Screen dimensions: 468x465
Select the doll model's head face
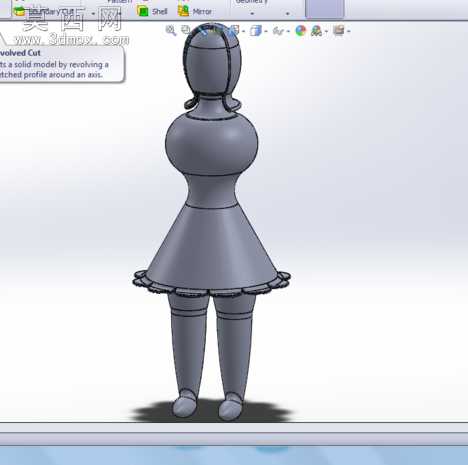[x=208, y=70]
